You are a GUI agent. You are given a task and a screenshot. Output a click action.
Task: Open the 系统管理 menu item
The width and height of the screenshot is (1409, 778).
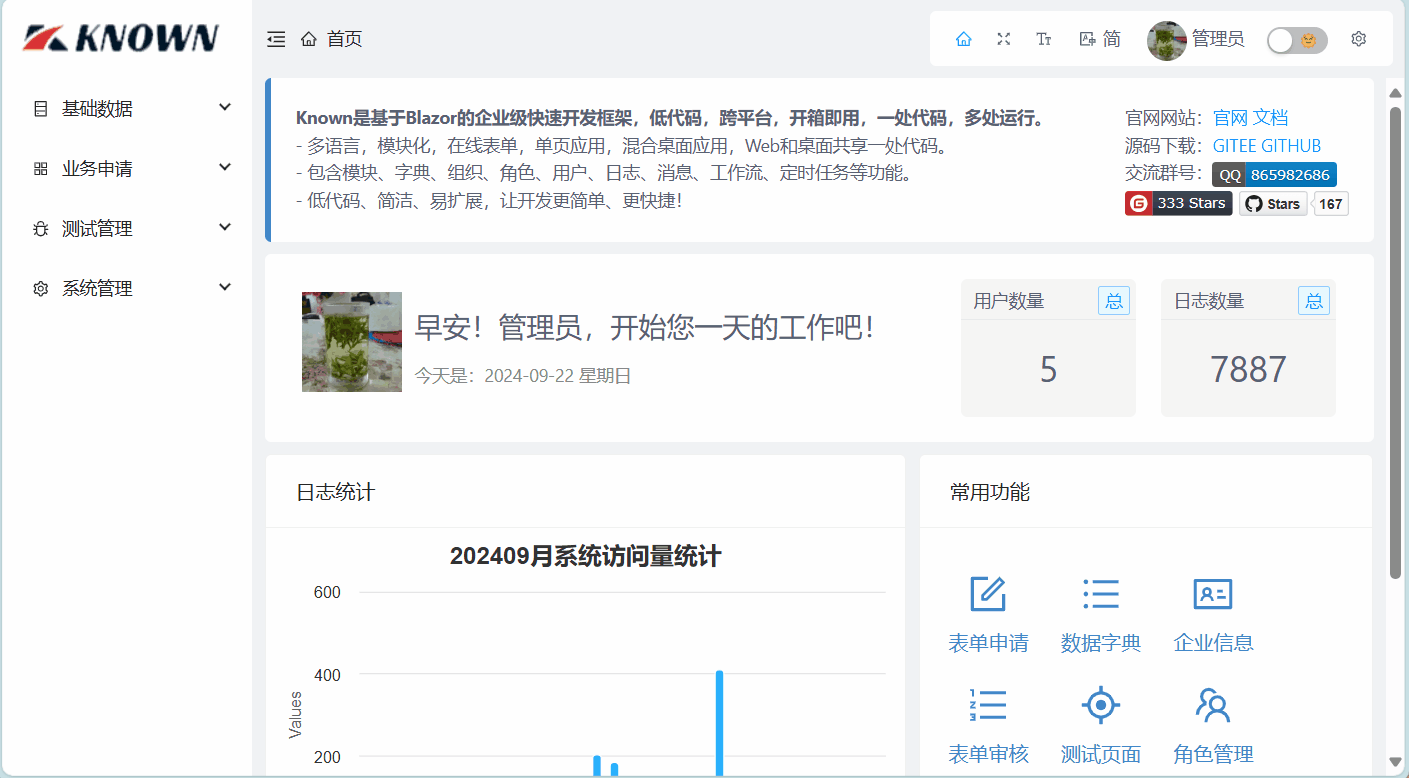coord(127,289)
